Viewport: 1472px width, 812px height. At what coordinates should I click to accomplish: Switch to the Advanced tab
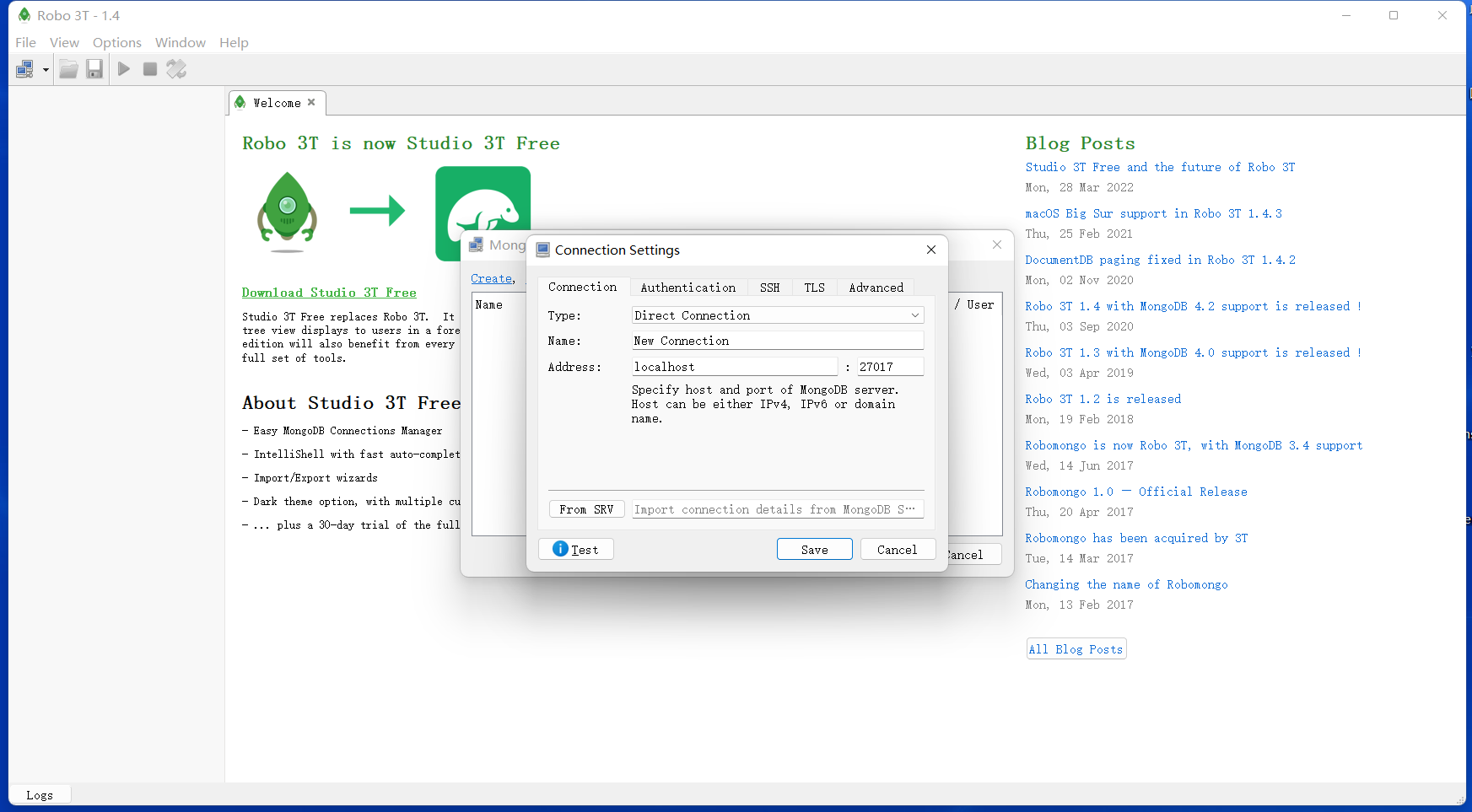point(876,288)
